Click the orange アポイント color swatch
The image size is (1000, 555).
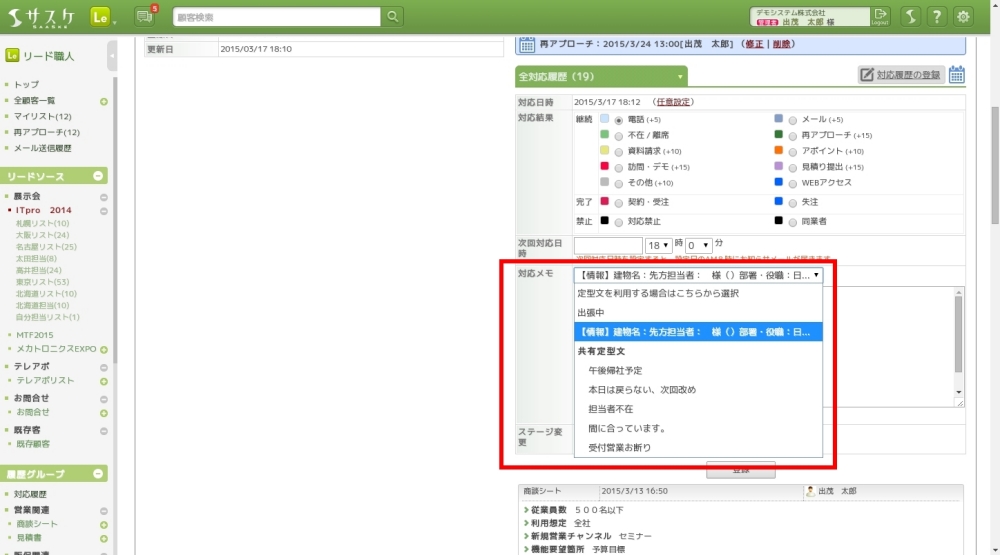pos(778,151)
